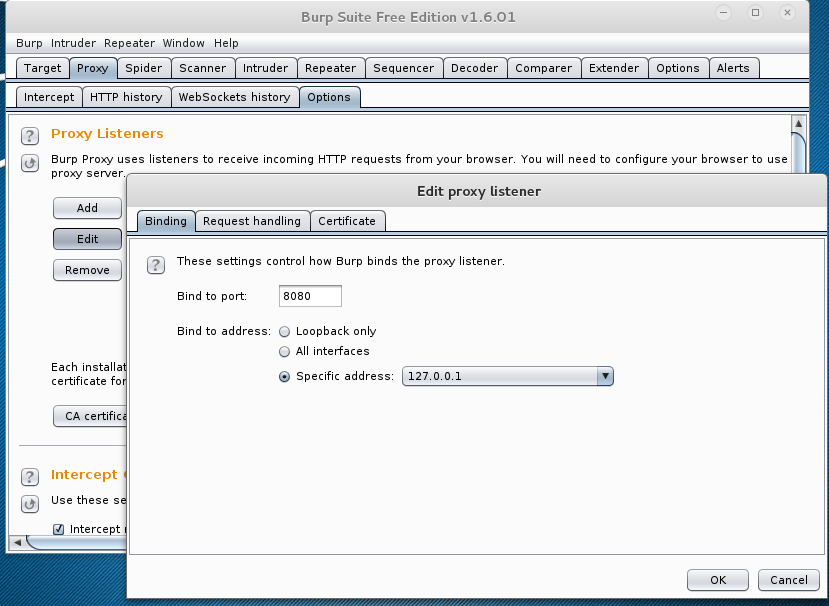Open the Scanner tab
The image size is (829, 606).
click(202, 68)
